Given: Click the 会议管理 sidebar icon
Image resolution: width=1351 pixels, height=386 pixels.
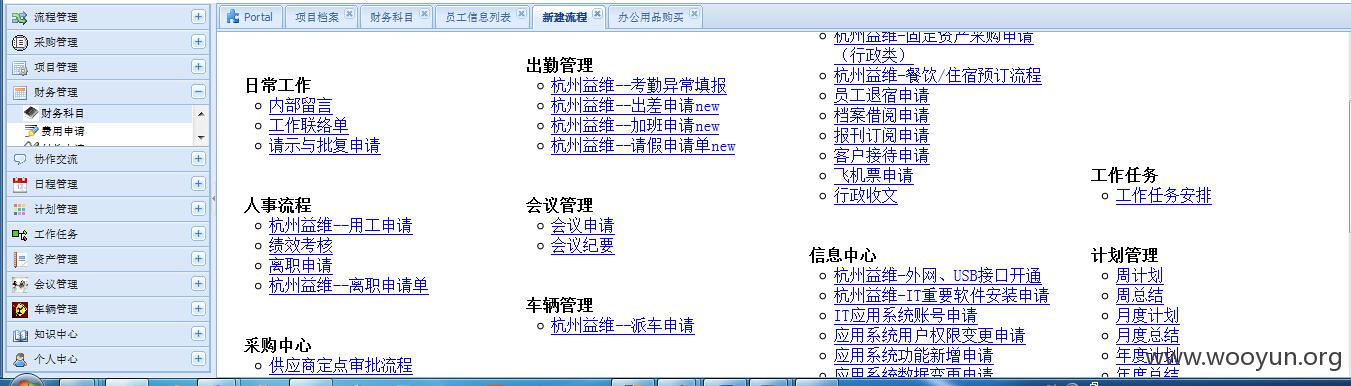Looking at the screenshot, I should coord(19,284).
